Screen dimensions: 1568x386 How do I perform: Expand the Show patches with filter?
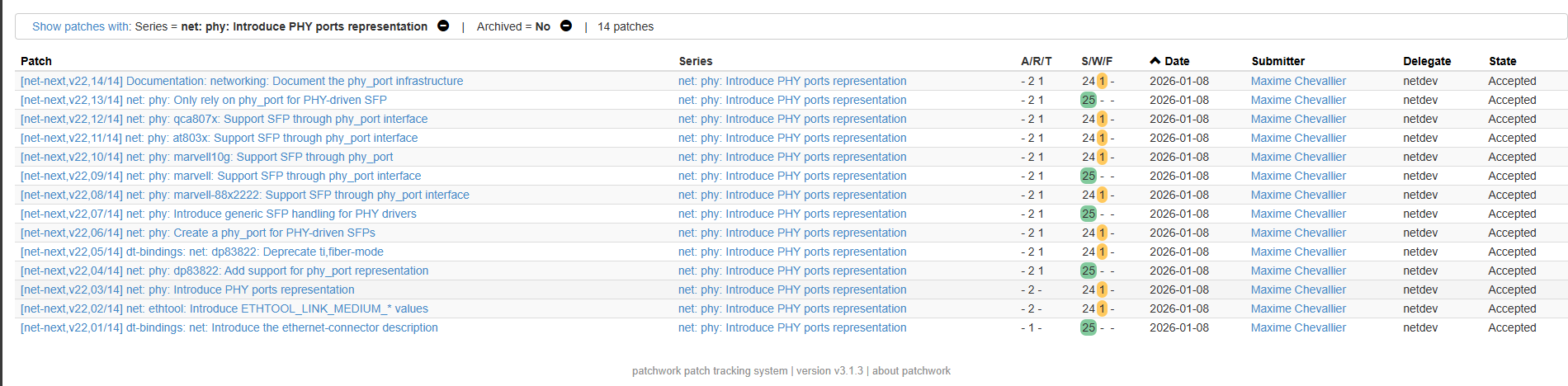click(81, 26)
